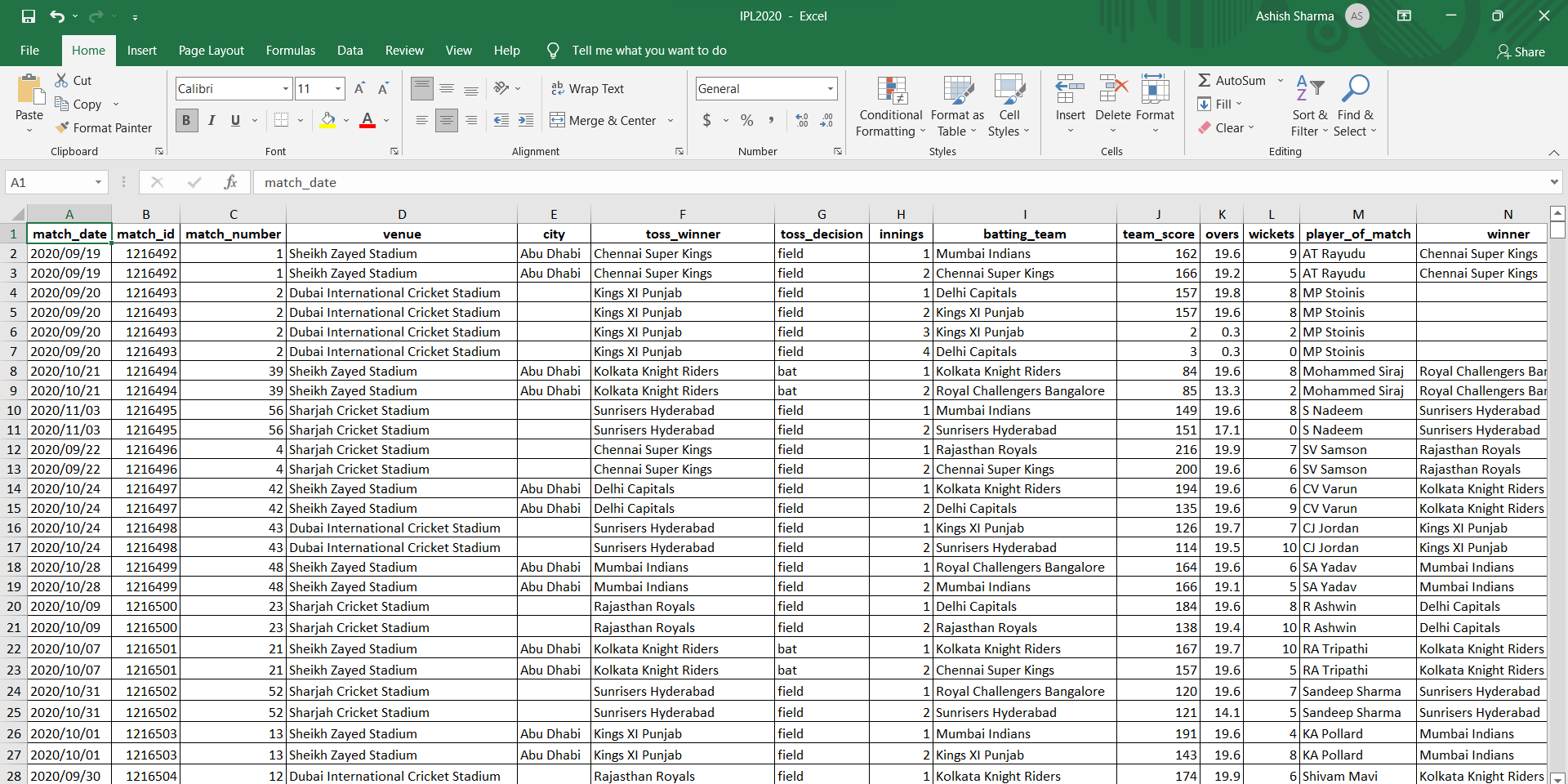The image size is (1568, 784).
Task: Click the Copy icon
Action: pos(61,104)
